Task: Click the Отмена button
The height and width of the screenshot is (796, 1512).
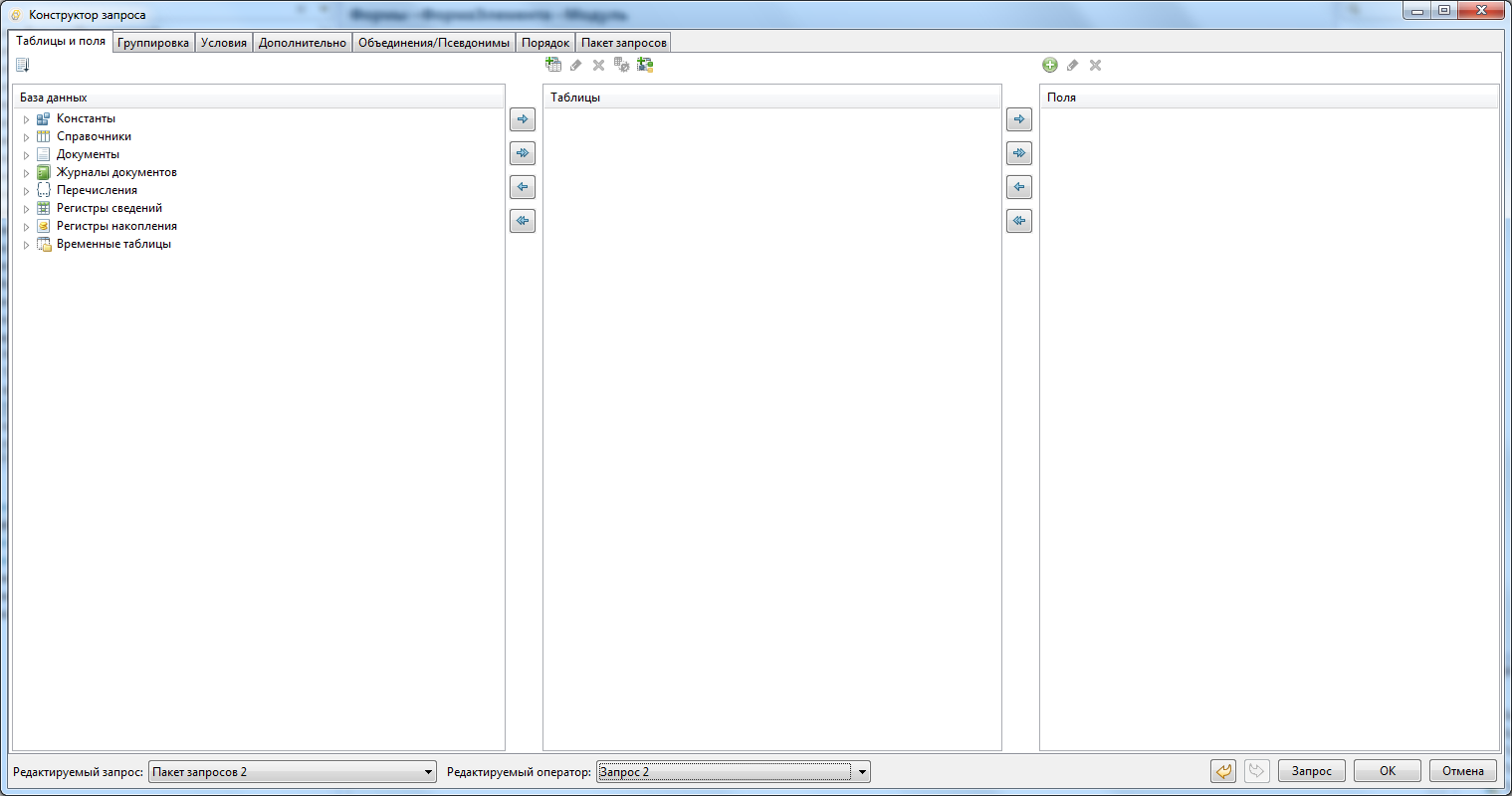Action: click(1463, 771)
